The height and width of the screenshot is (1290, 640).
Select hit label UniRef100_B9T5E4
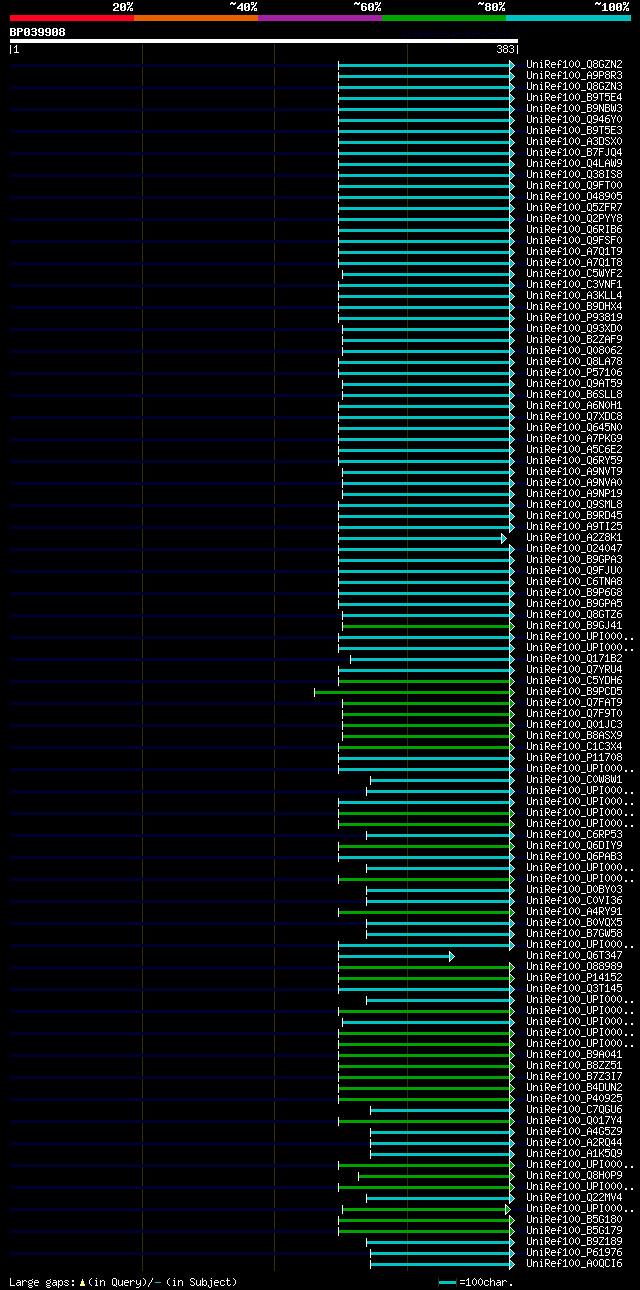coord(574,97)
